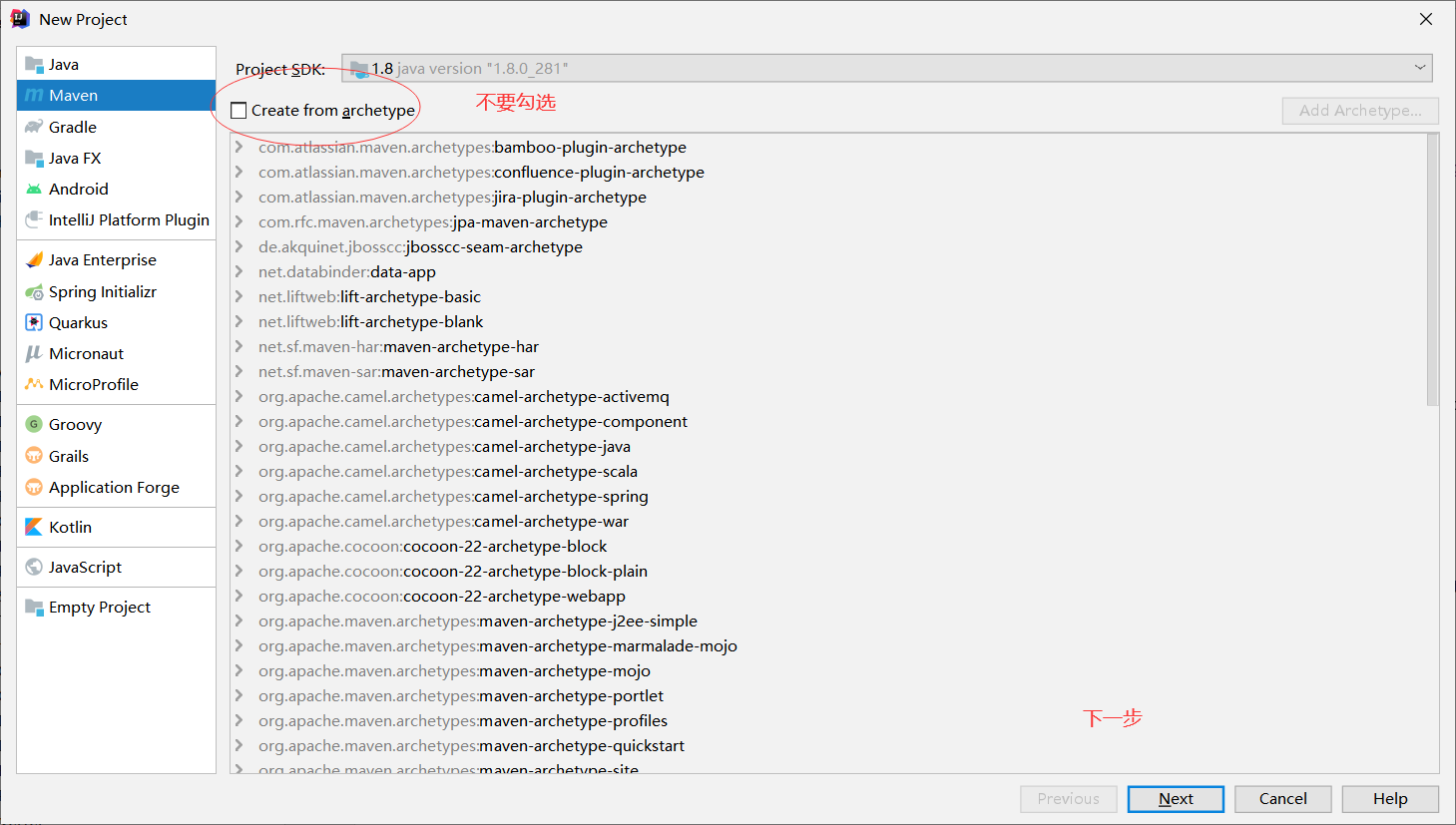The height and width of the screenshot is (825, 1456).
Task: Click the MicroProfile icon
Action: click(34, 384)
